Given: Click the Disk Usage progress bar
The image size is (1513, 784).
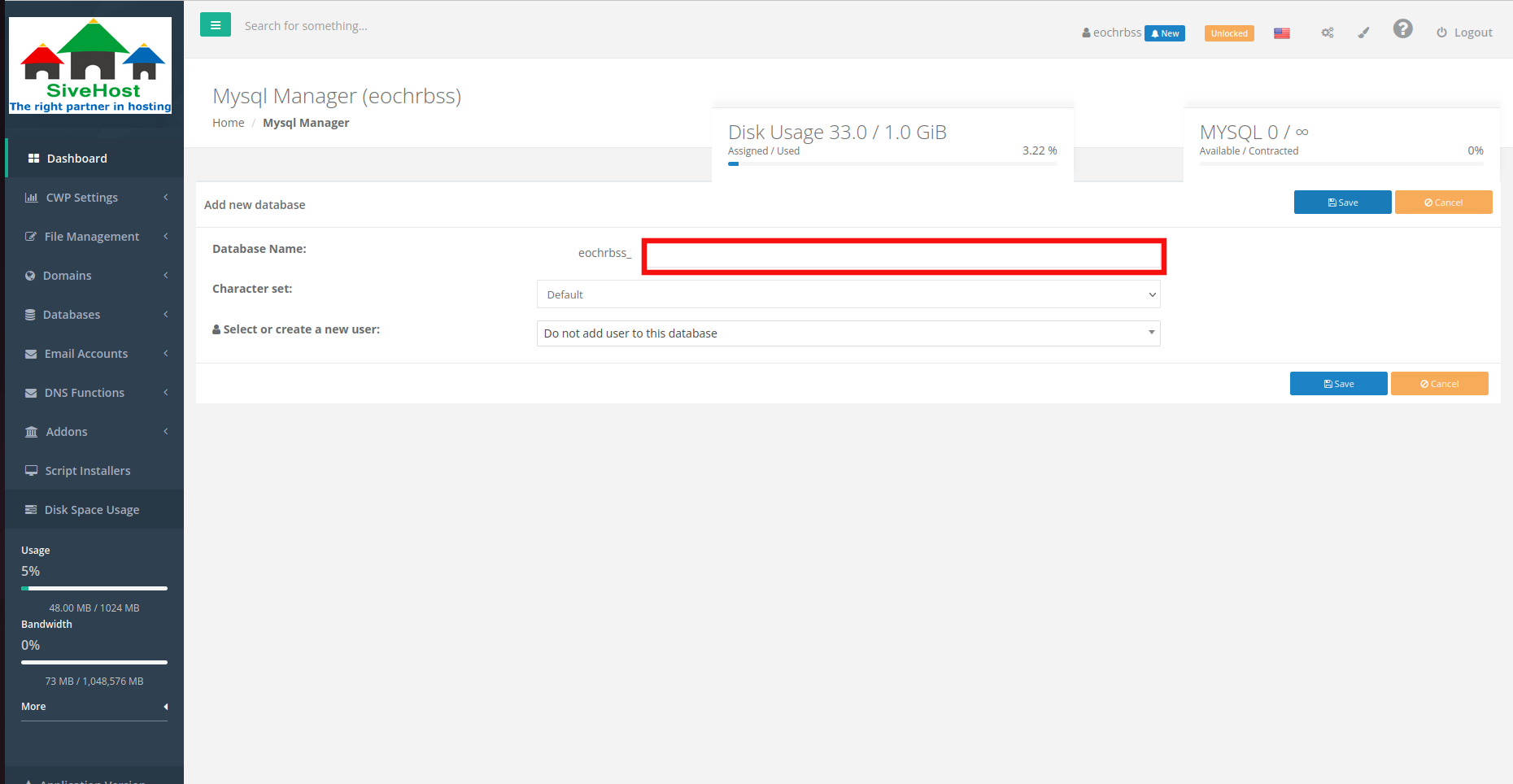Looking at the screenshot, I should coord(892,164).
